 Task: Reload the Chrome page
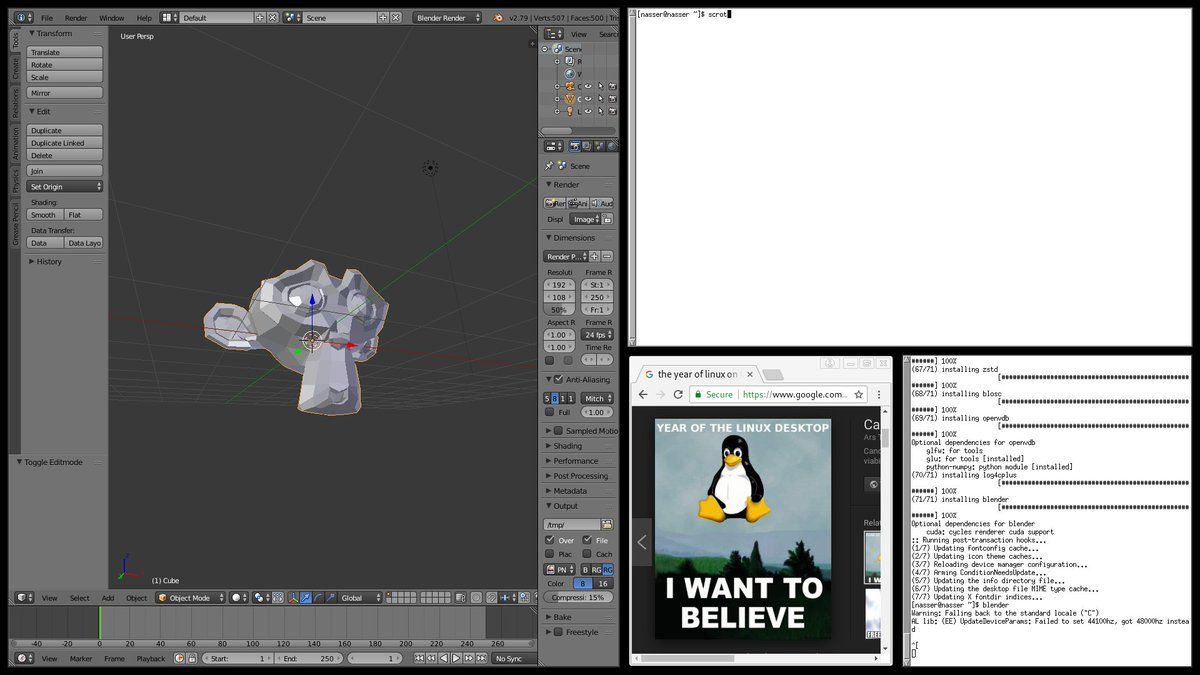[678, 395]
